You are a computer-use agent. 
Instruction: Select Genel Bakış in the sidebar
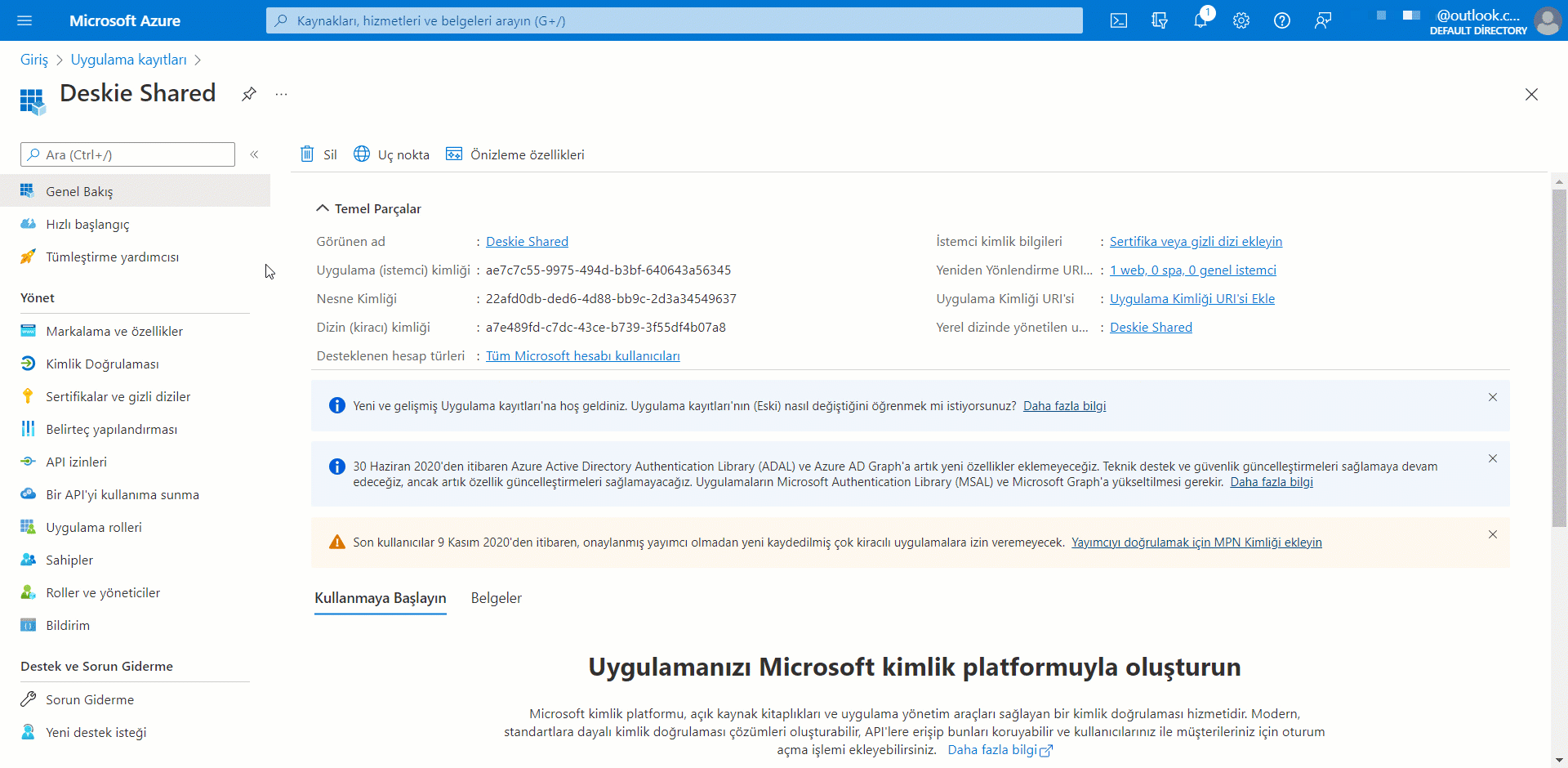[x=135, y=191]
